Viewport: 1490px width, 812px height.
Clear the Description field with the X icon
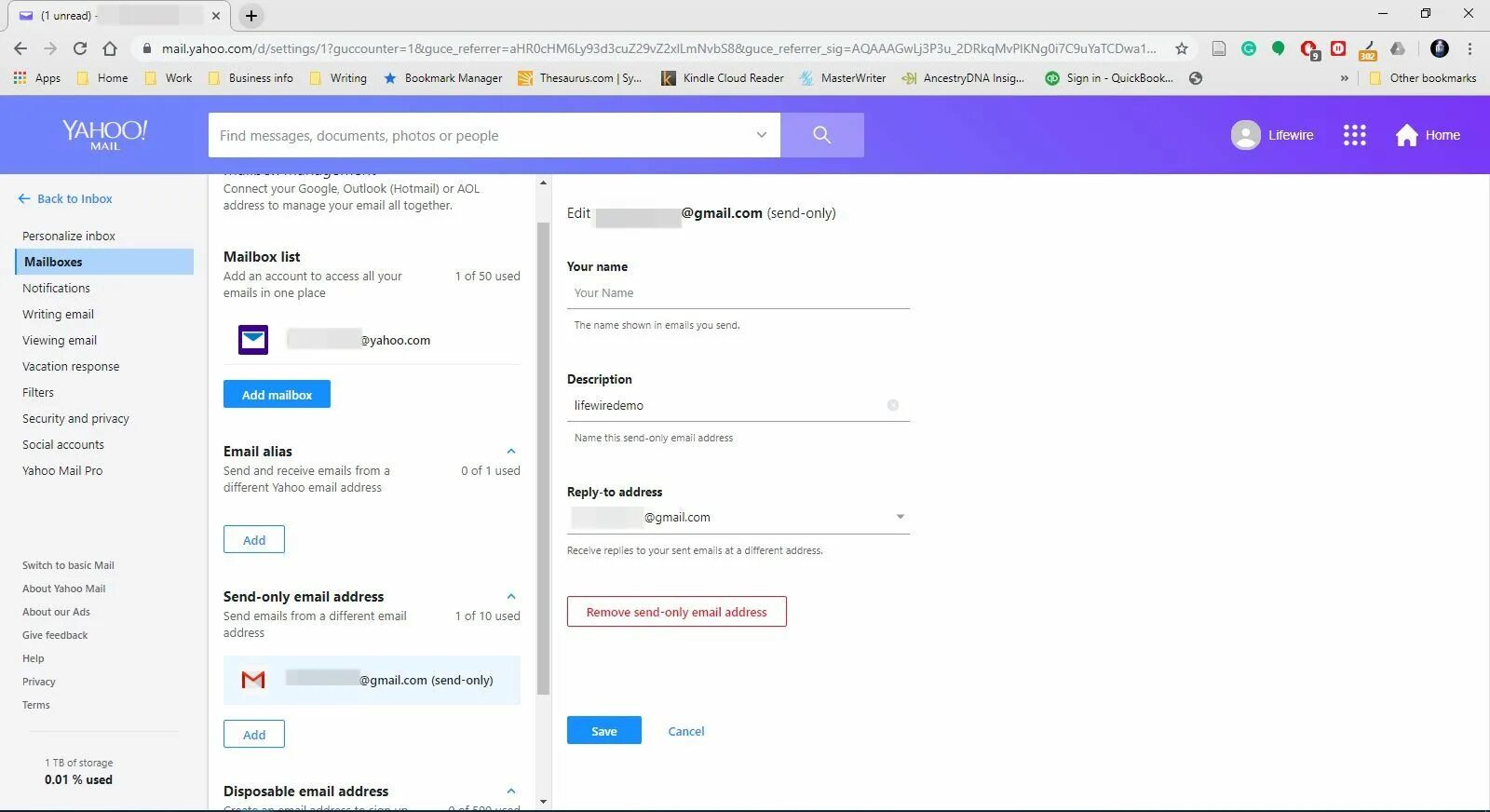coord(892,405)
